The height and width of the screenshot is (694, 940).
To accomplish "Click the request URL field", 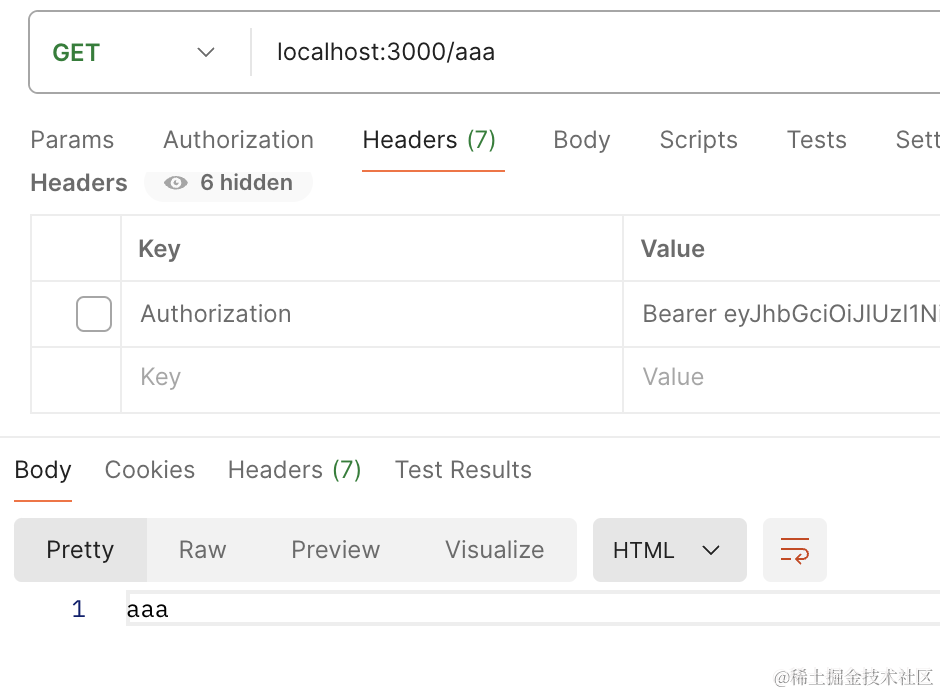I will pos(600,52).
